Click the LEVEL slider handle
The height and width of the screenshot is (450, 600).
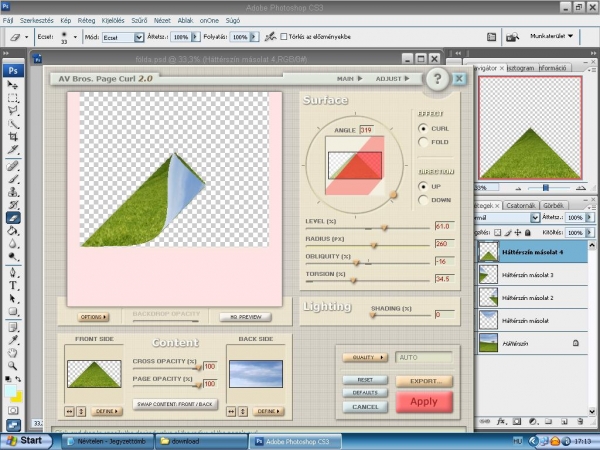385,228
